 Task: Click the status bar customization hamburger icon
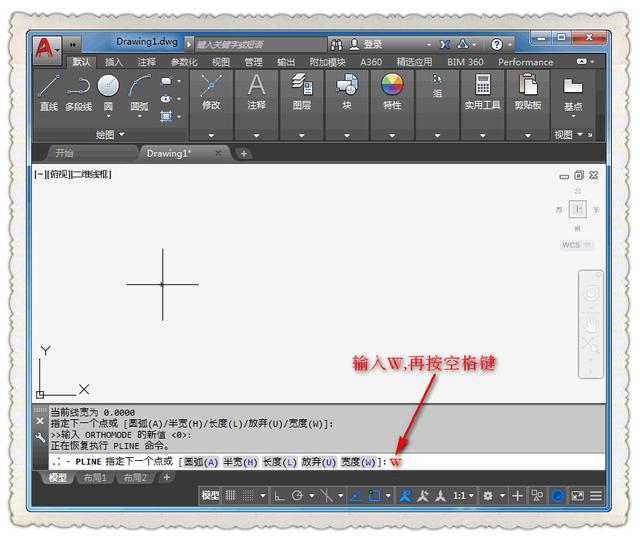coord(596,496)
